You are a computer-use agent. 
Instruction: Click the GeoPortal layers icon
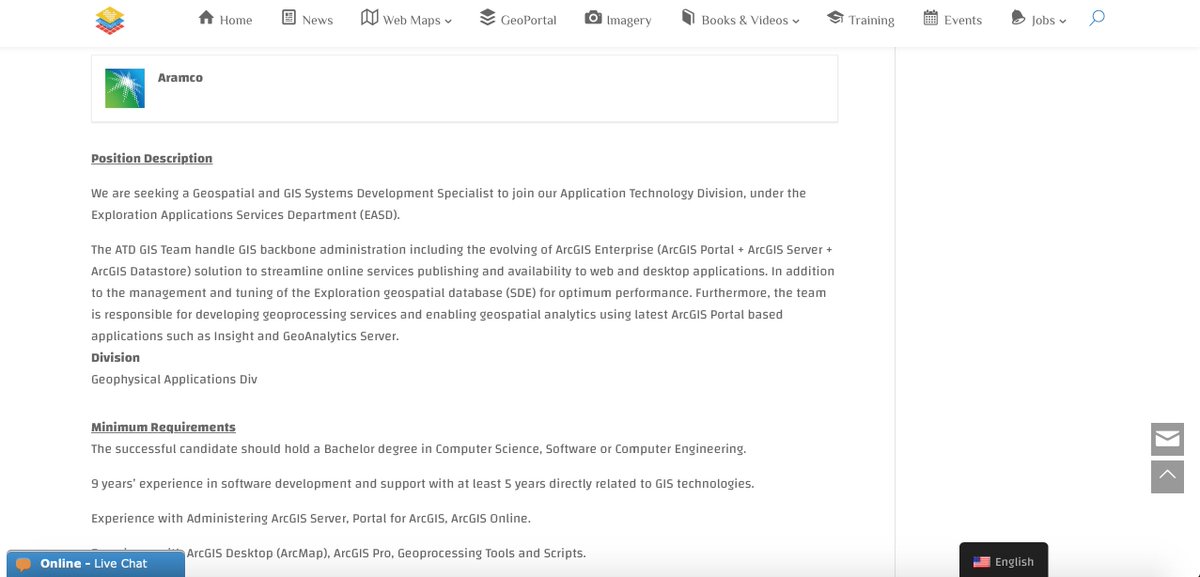pyautogui.click(x=487, y=18)
